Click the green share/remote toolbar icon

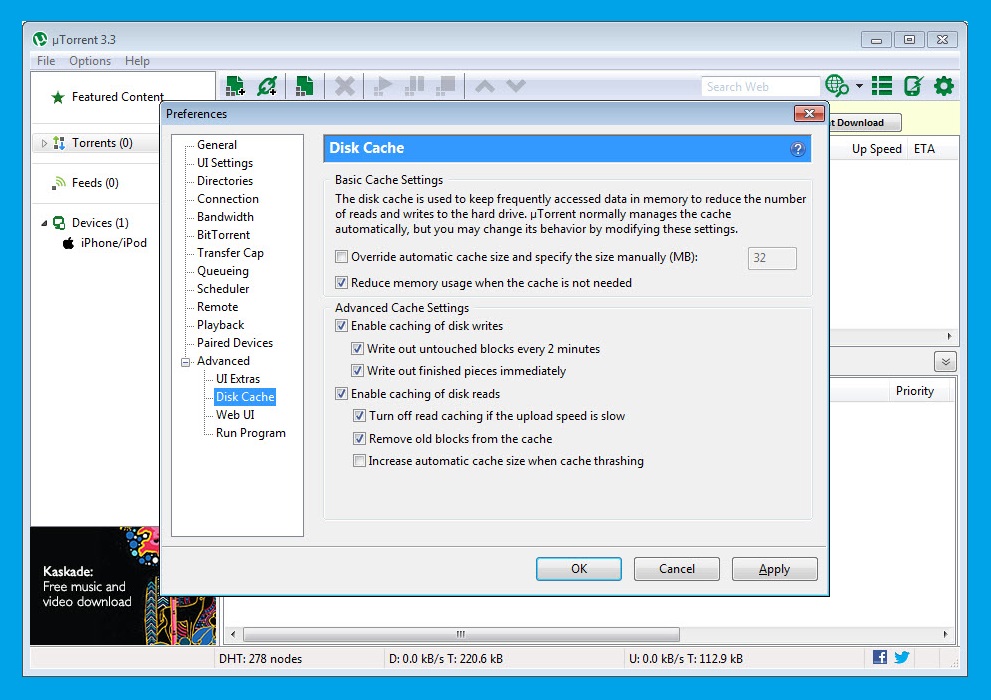(913, 85)
